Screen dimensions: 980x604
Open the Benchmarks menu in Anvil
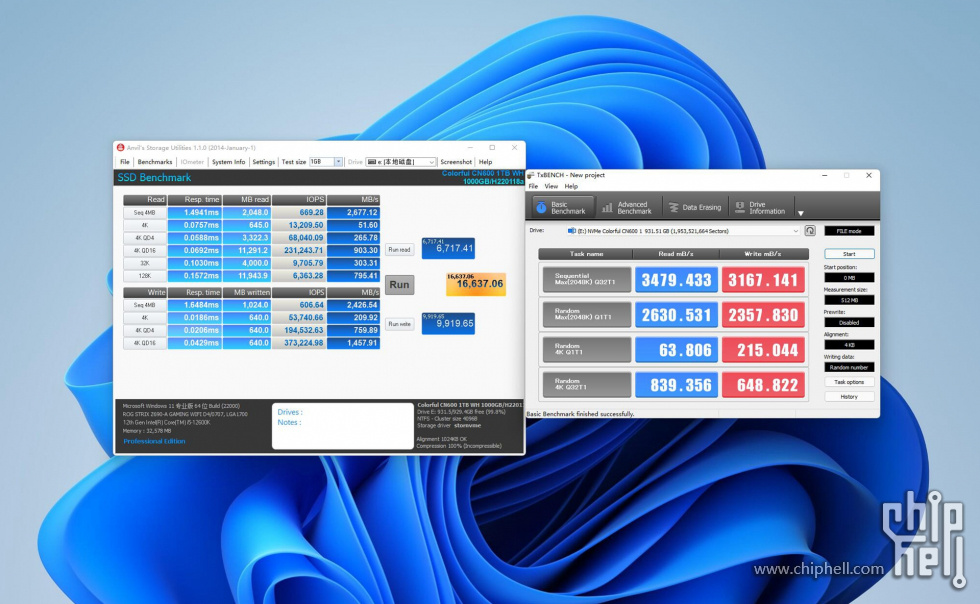click(x=154, y=162)
